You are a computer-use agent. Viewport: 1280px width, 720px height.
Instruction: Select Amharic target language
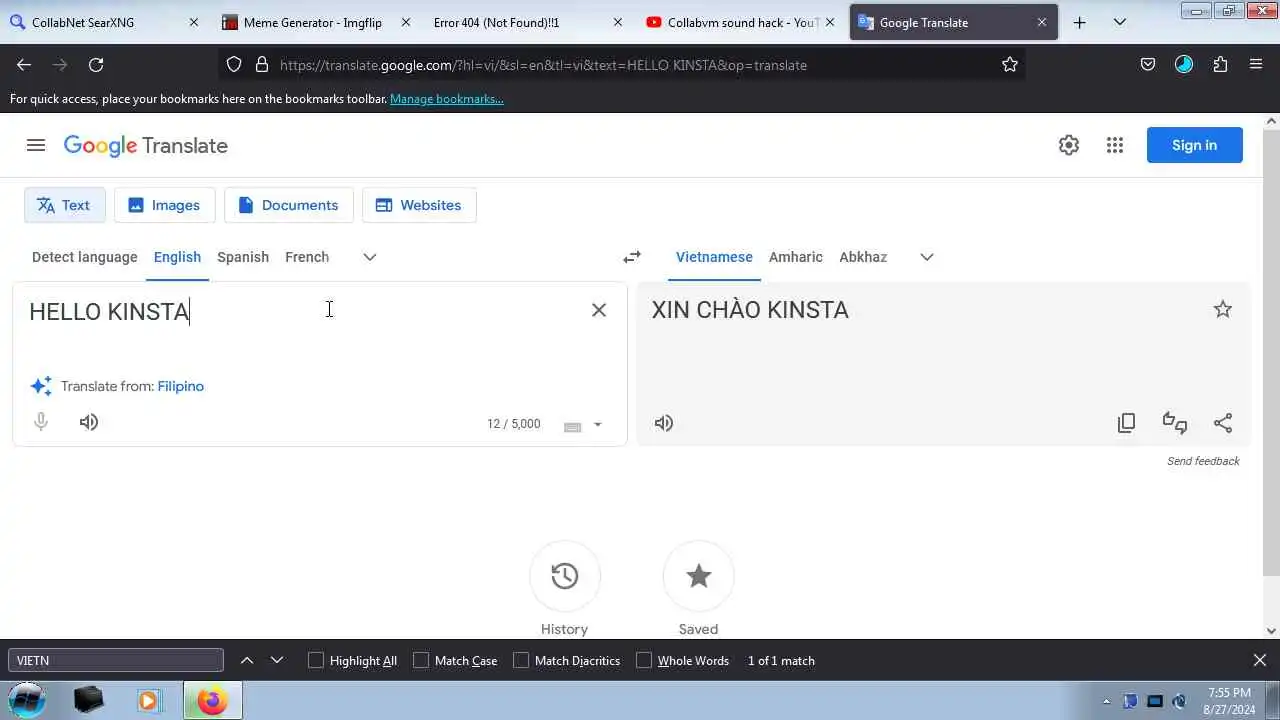click(x=796, y=257)
